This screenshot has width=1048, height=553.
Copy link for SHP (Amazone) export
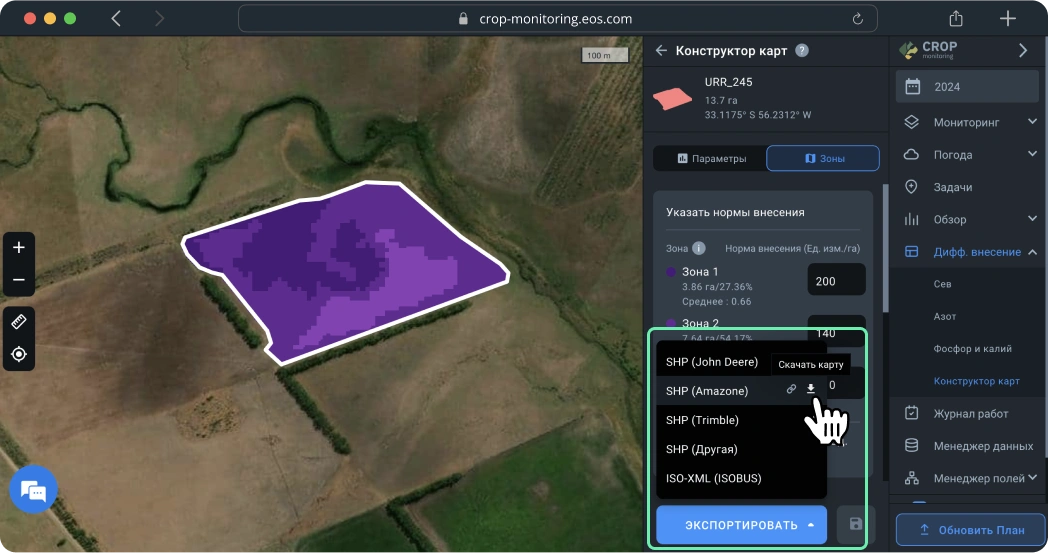coord(791,389)
